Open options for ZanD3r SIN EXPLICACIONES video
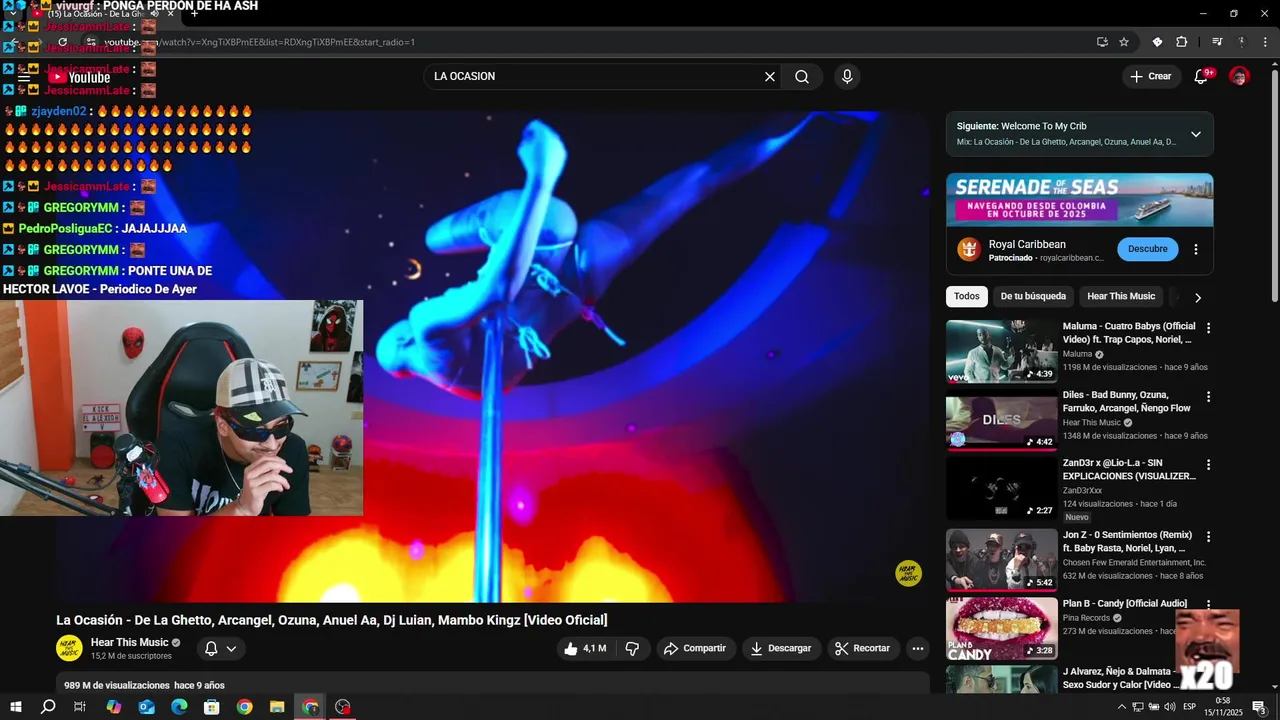1280x720 pixels. pyautogui.click(x=1208, y=465)
